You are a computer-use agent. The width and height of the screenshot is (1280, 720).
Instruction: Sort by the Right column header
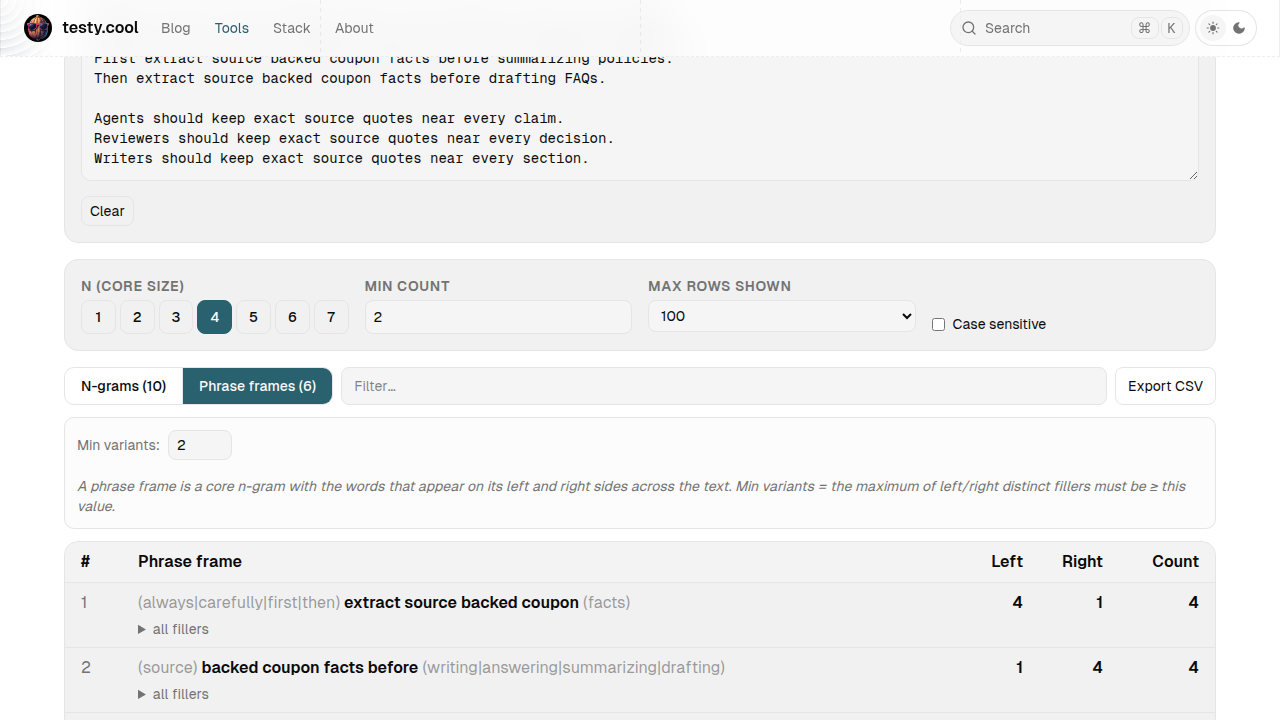pyautogui.click(x=1082, y=562)
